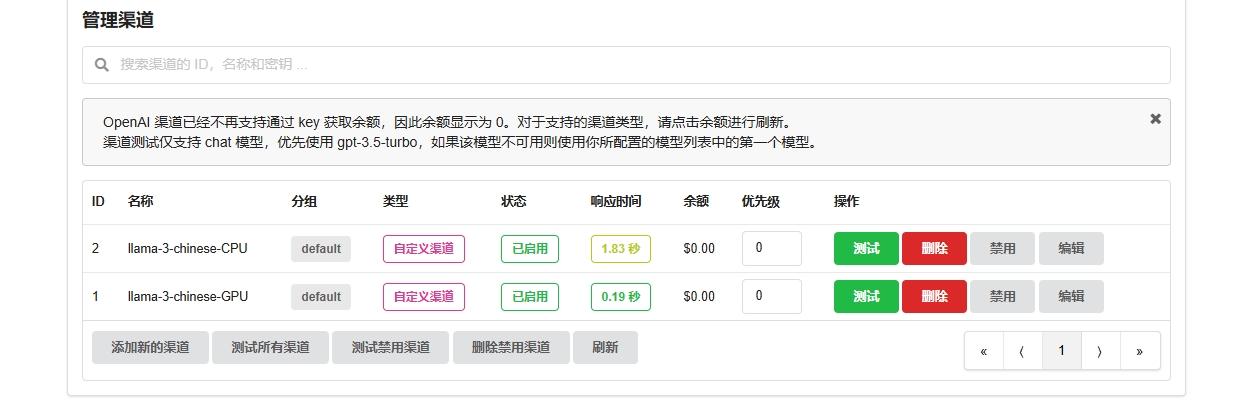Edit the llama-3-chinese-GPU channel

pyautogui.click(x=1071, y=297)
